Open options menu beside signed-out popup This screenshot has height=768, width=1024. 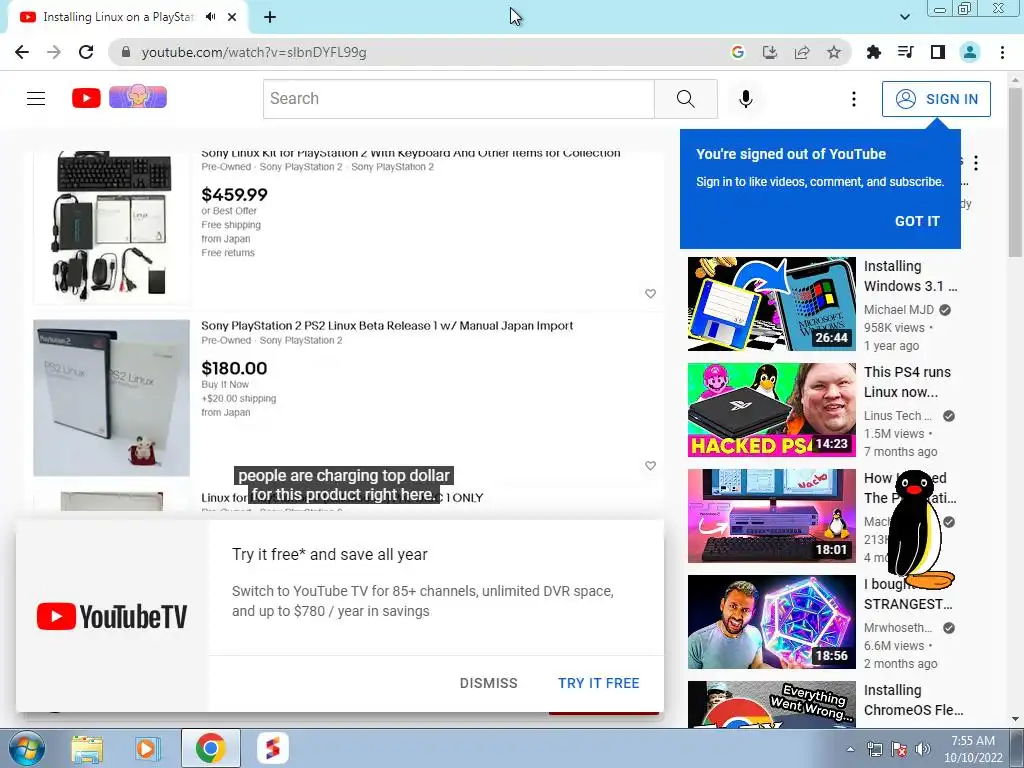[976, 163]
